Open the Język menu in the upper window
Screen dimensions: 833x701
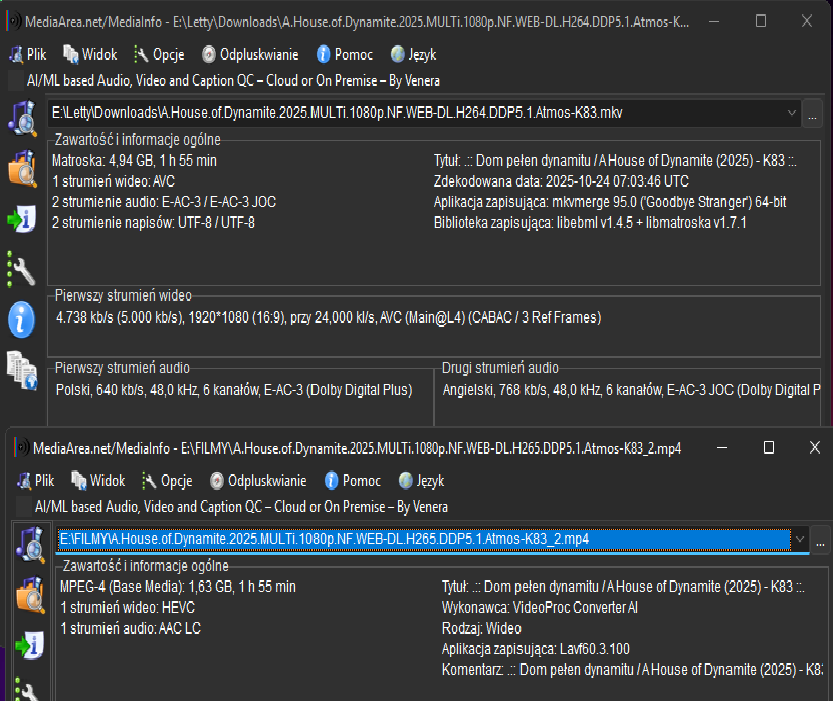(x=413, y=55)
